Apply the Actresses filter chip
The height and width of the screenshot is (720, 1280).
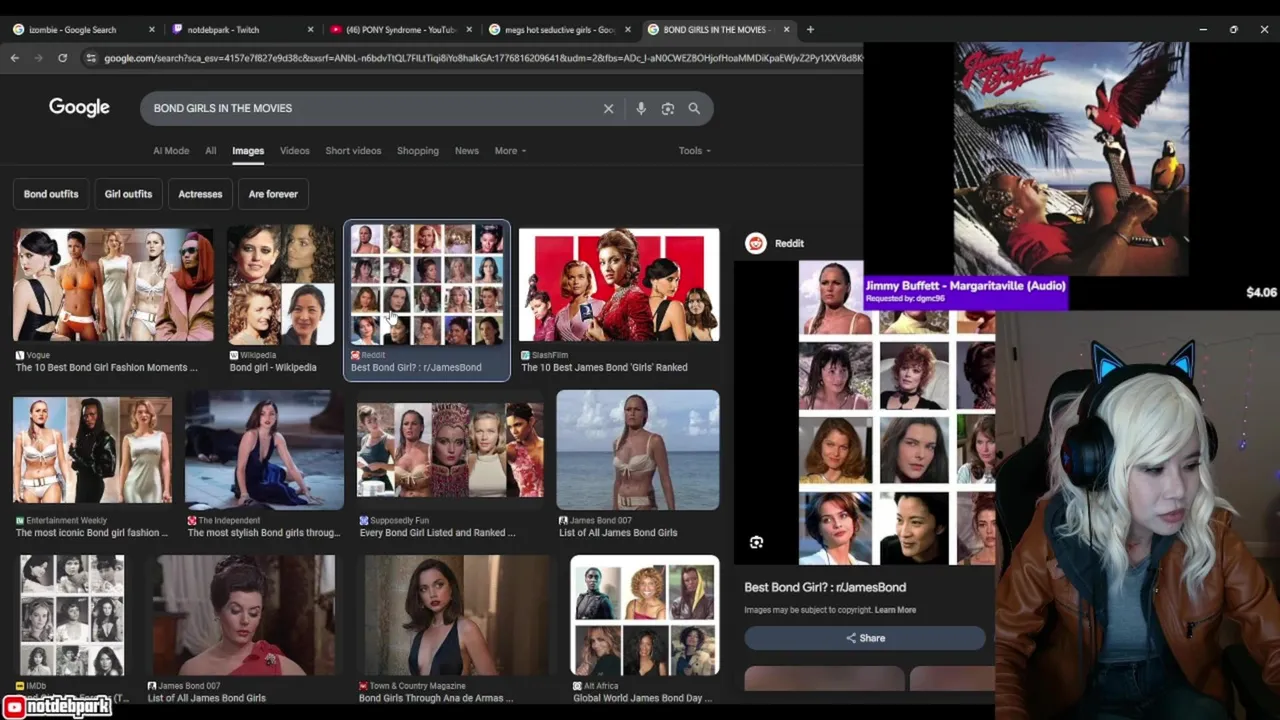click(x=200, y=194)
